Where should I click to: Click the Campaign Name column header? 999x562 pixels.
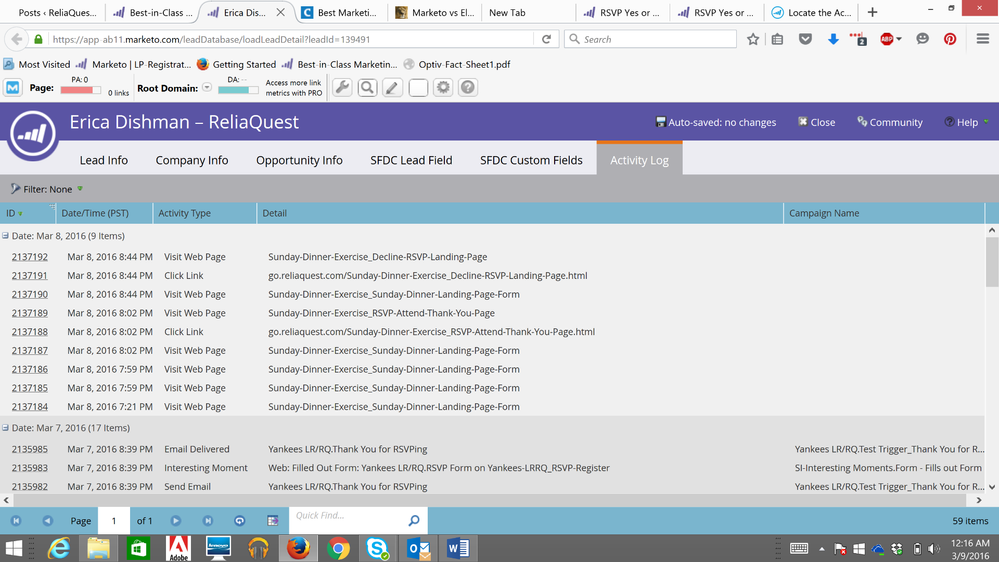tap(884, 213)
